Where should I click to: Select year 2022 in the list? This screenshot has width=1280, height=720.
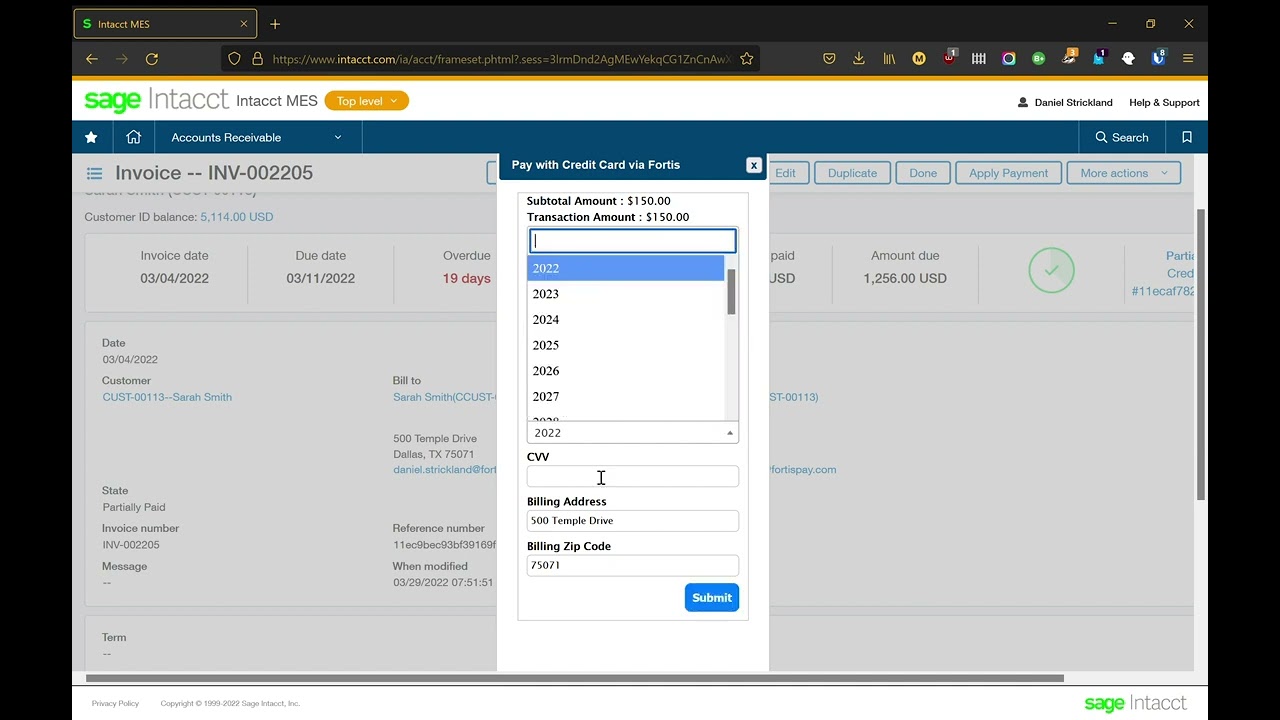tap(625, 268)
